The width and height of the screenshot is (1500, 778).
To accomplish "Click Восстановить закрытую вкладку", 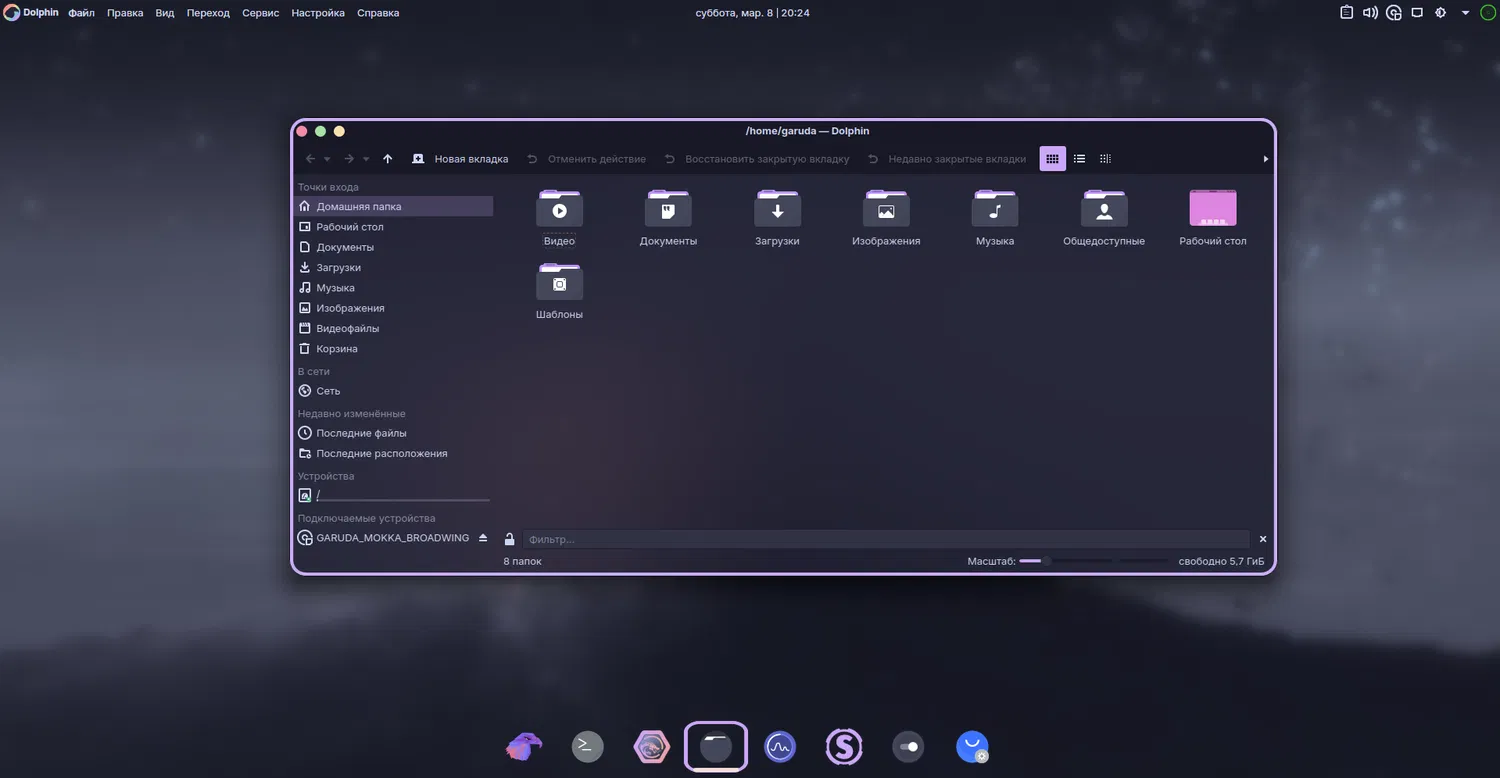I will pyautogui.click(x=756, y=159).
